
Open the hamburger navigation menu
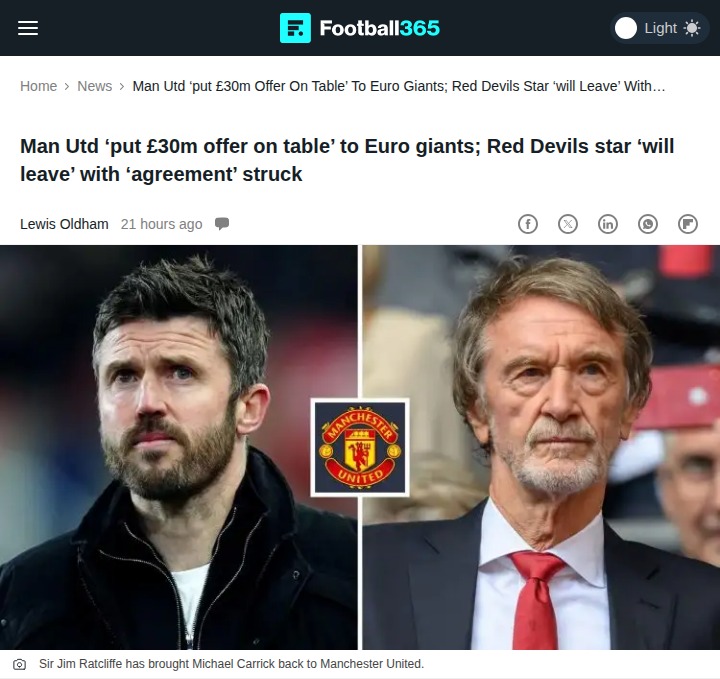(x=28, y=28)
